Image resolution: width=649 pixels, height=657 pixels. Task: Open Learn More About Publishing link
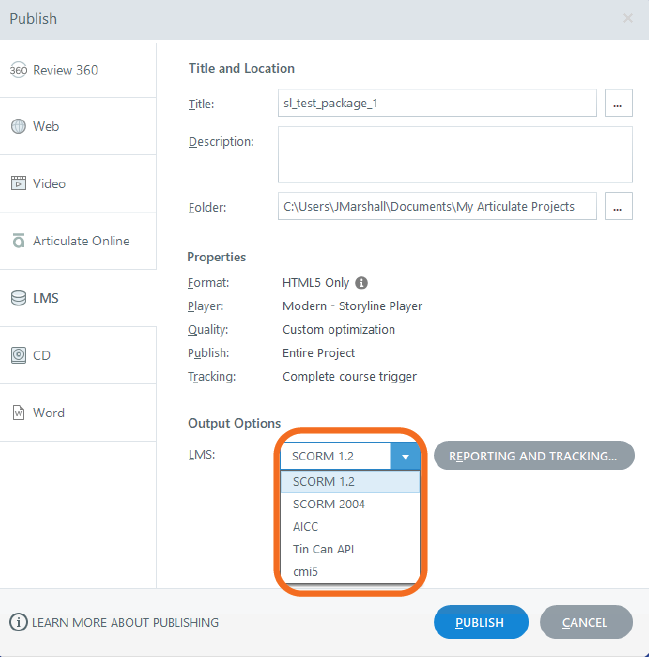pyautogui.click(x=125, y=622)
